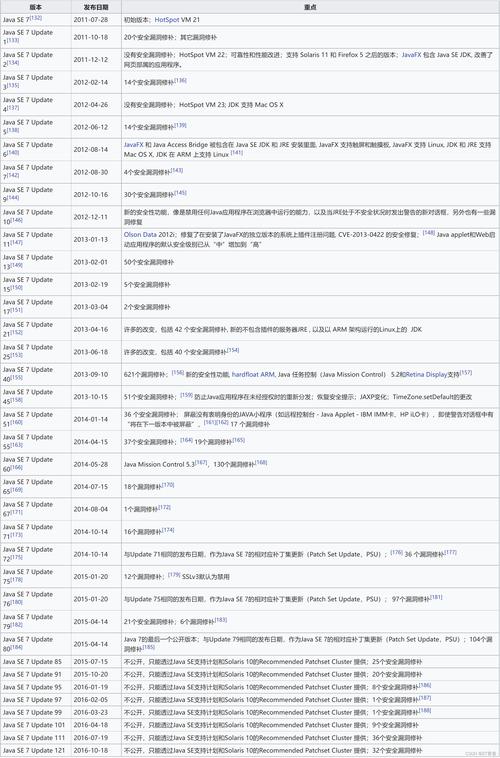
Task: Open reference [187] in Update 97 row
Action: (425, 698)
